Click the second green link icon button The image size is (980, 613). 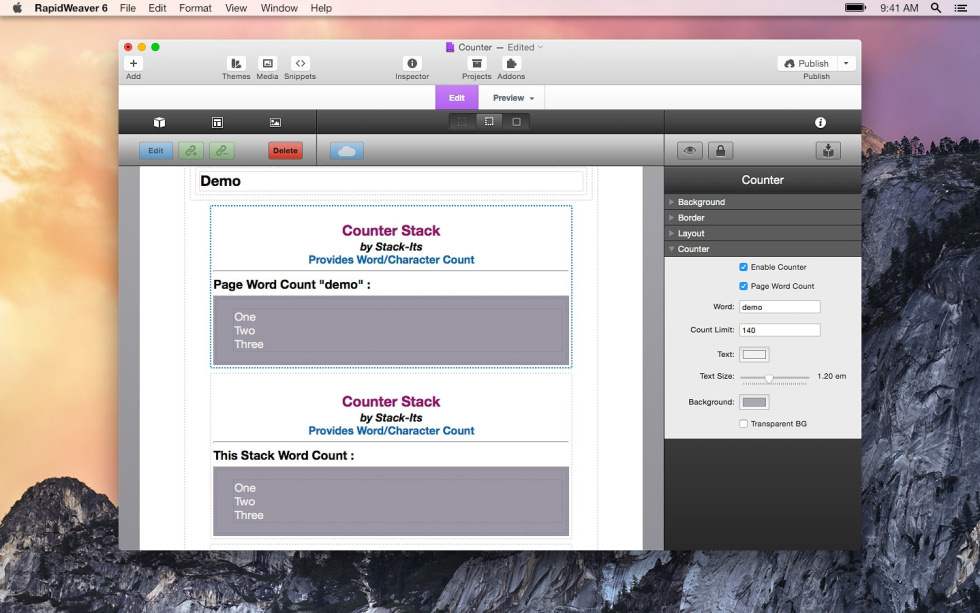click(221, 151)
